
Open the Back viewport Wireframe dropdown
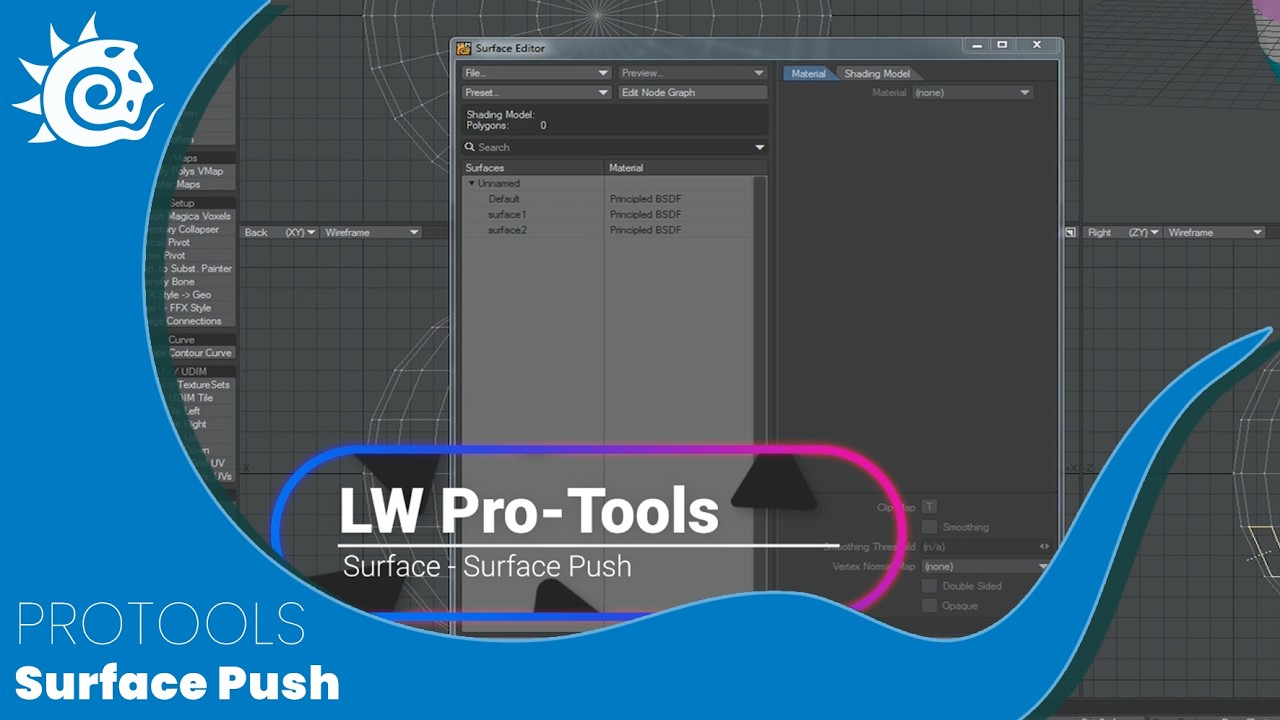(372, 232)
